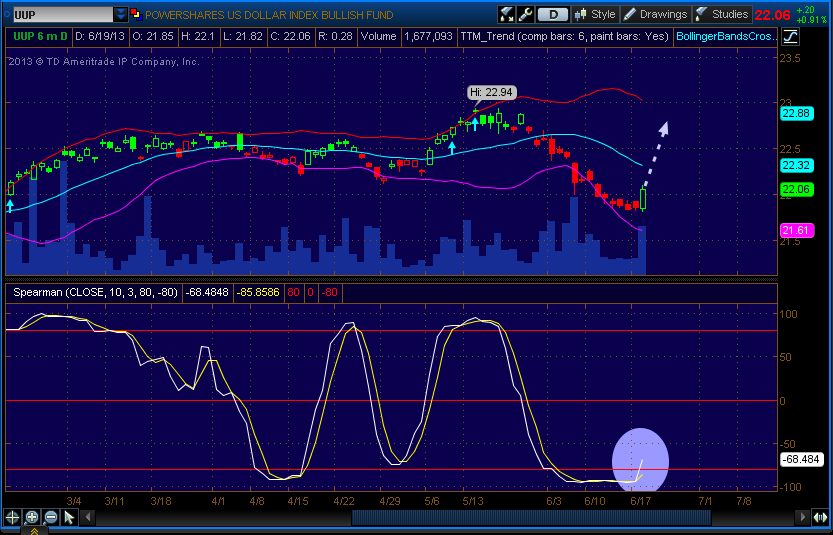Click the O: 21.85 open value

point(153,37)
